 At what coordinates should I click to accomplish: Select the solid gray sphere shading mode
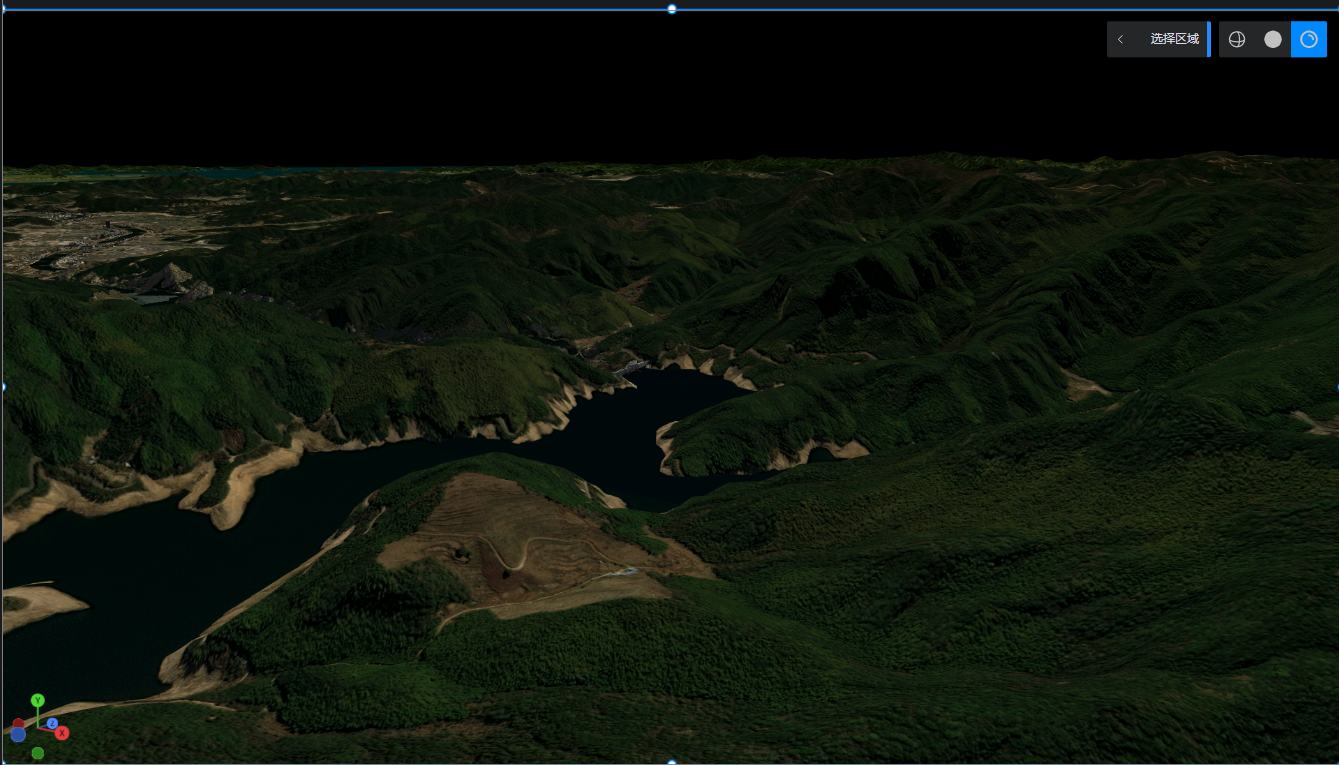[x=1273, y=39]
